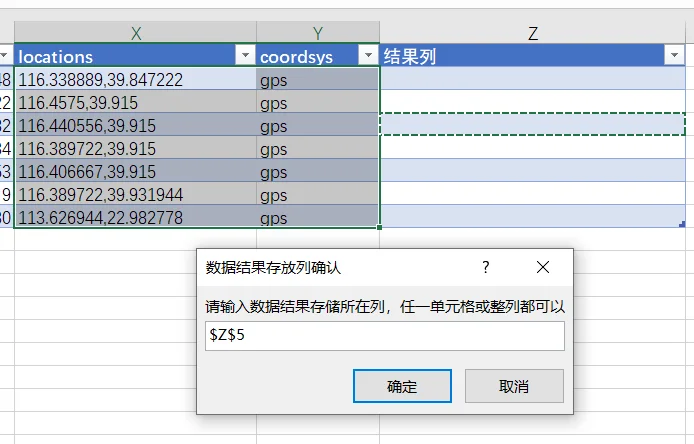Viewport: 694px width, 444px height.
Task: Close the 数据结果存放列确认 dialog
Action: [543, 267]
